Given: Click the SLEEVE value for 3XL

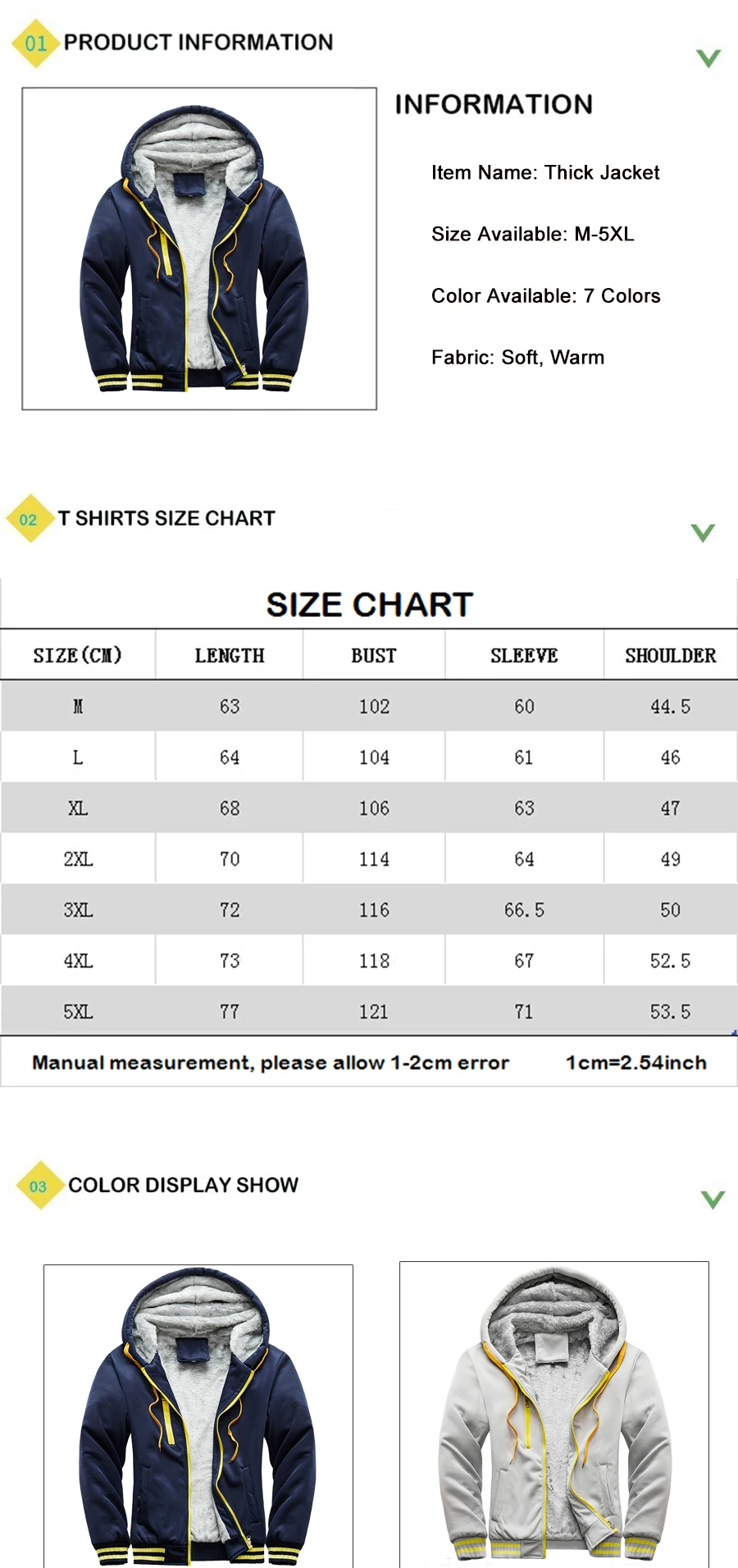Looking at the screenshot, I should pyautogui.click(x=524, y=910).
